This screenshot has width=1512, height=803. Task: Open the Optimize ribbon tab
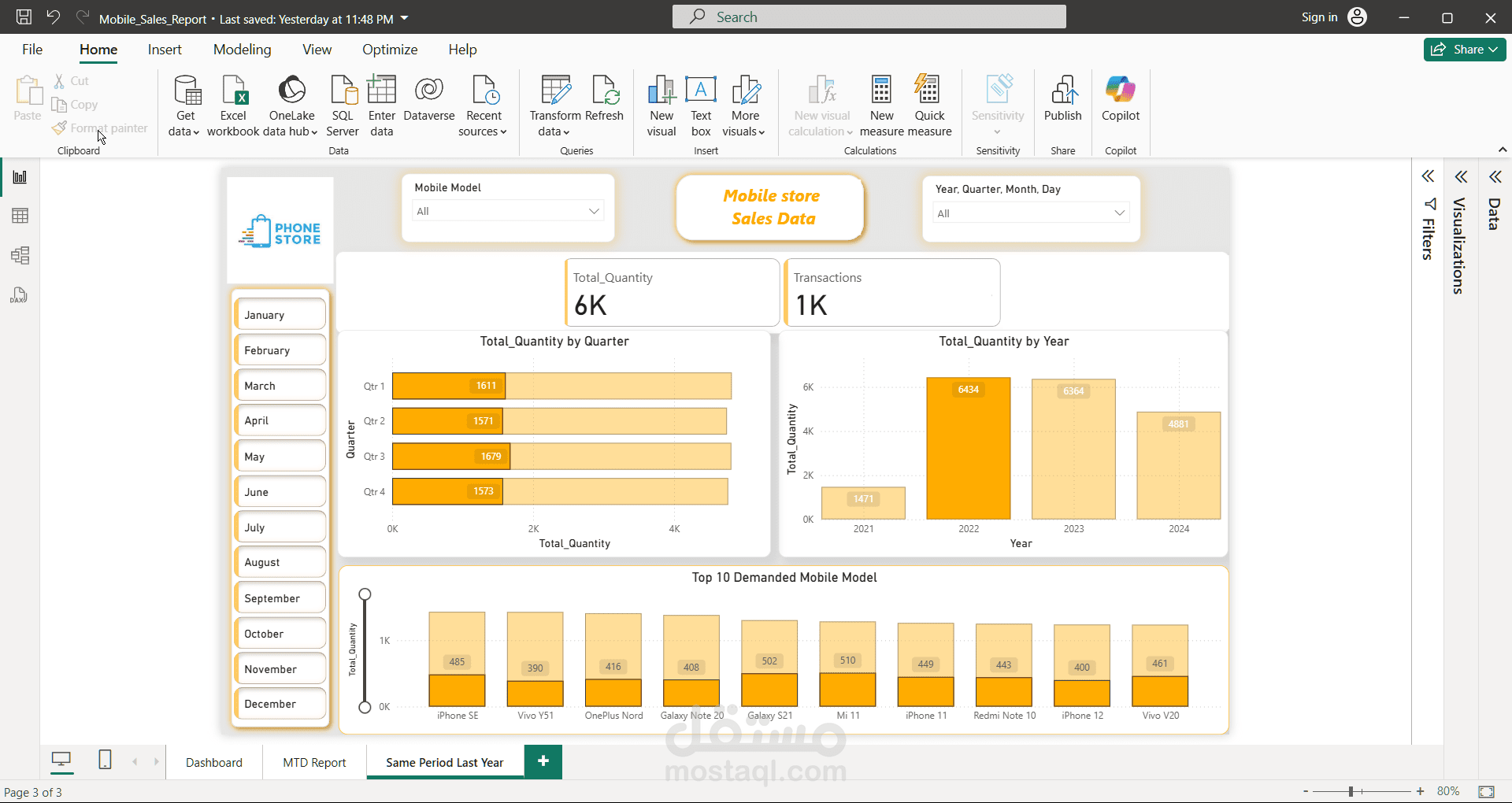390,50
